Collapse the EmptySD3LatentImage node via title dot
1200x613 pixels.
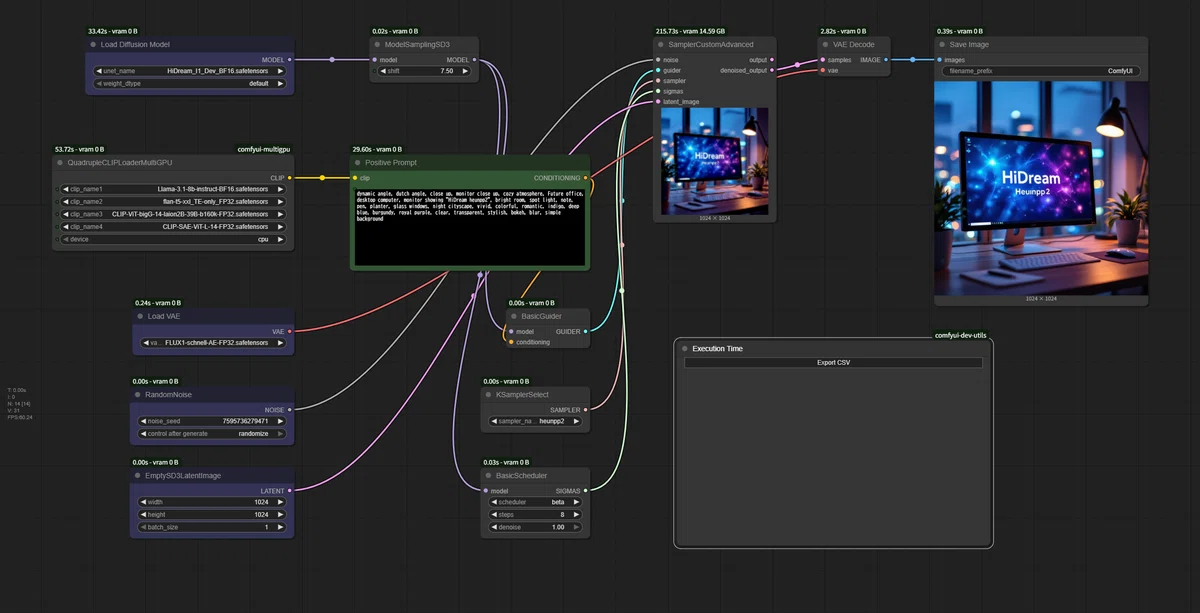point(138,476)
